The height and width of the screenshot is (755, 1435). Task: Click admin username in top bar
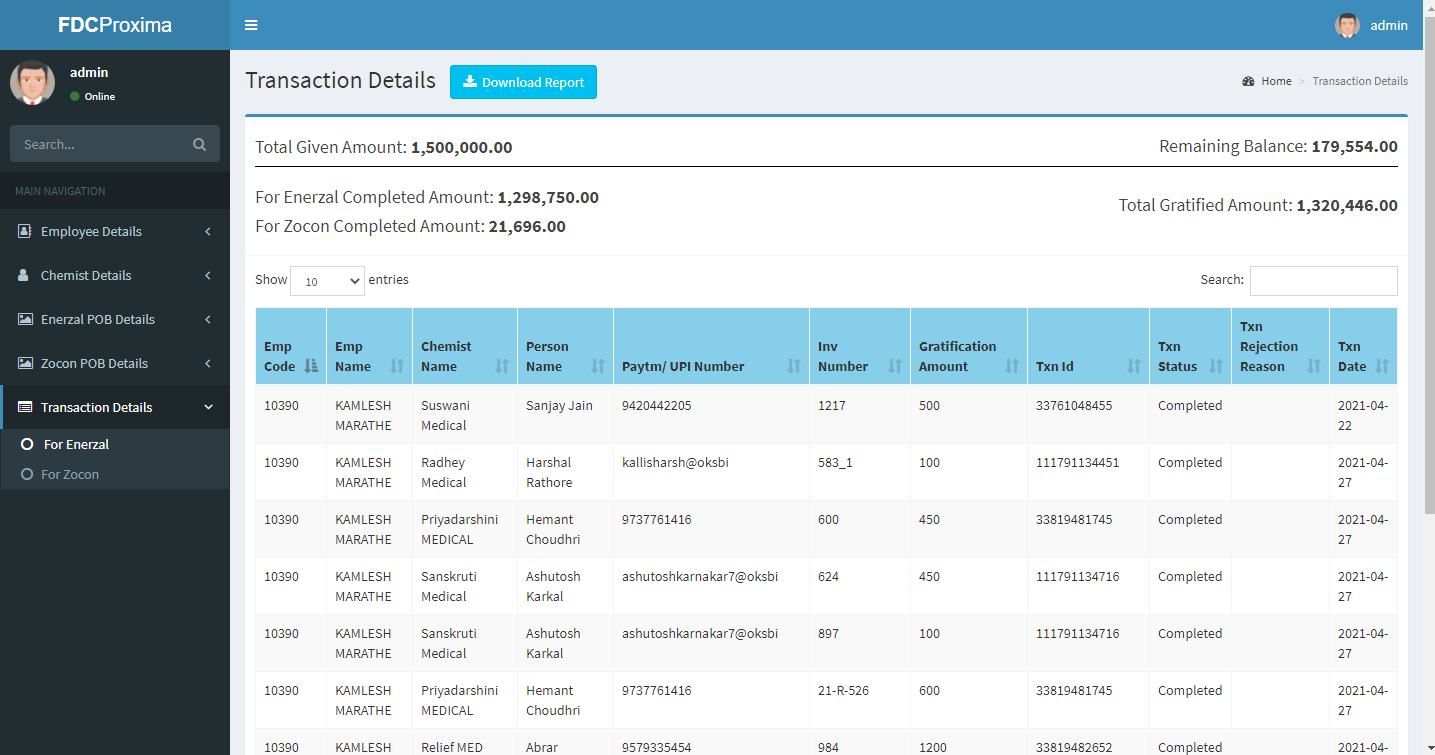click(1389, 25)
